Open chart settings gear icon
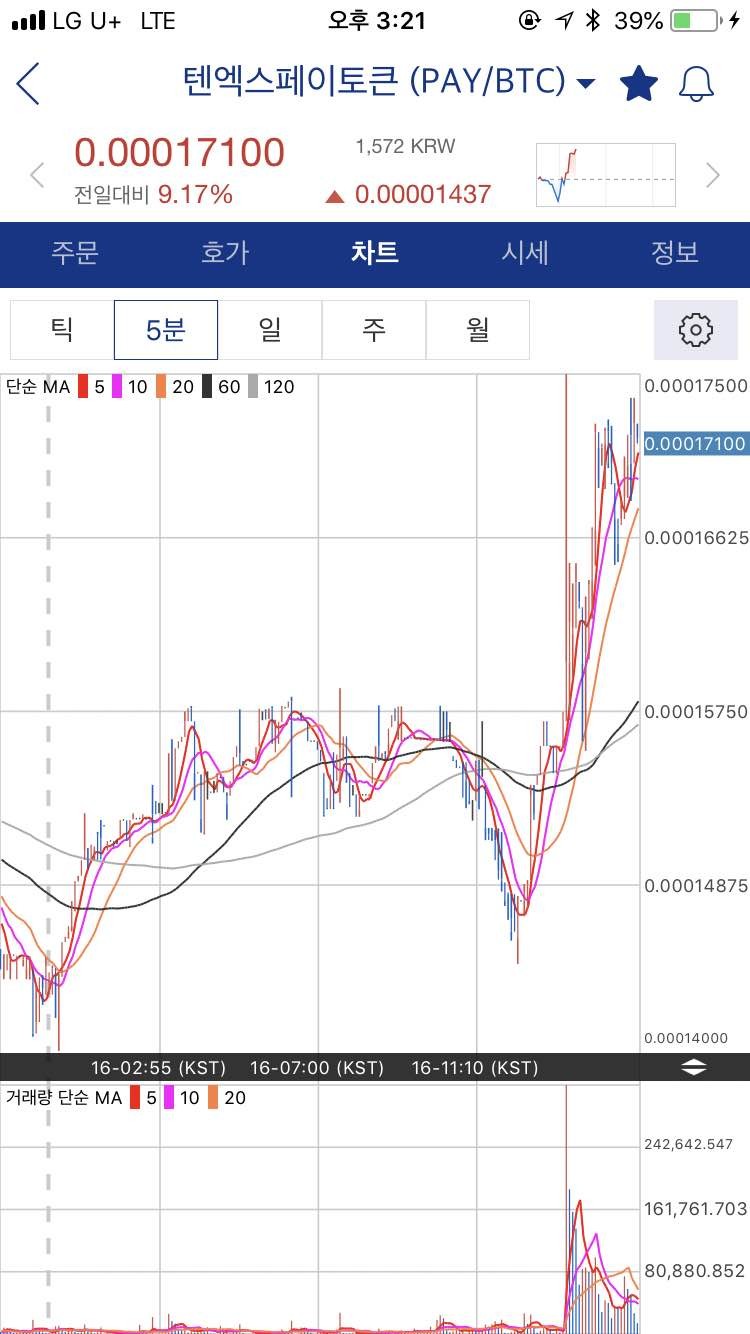The width and height of the screenshot is (750, 1334). tap(695, 329)
